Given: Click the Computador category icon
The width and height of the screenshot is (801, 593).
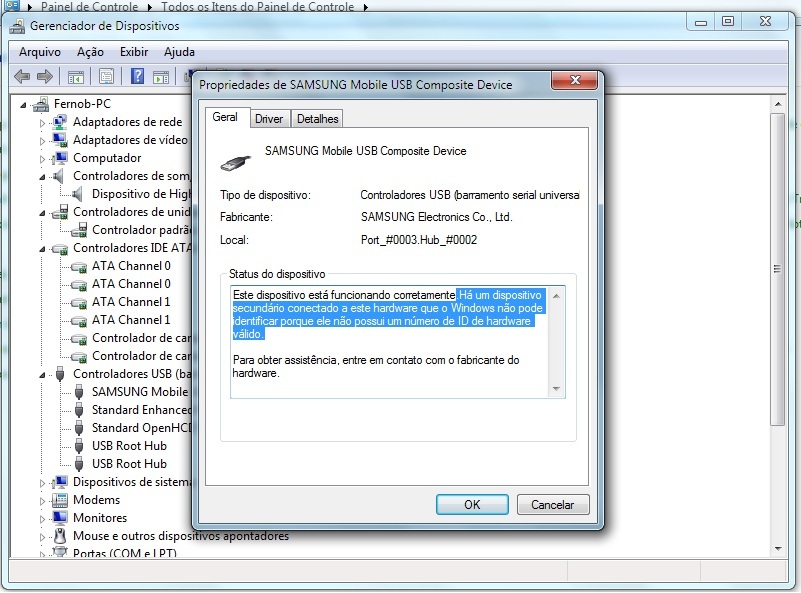Looking at the screenshot, I should pos(60,158).
